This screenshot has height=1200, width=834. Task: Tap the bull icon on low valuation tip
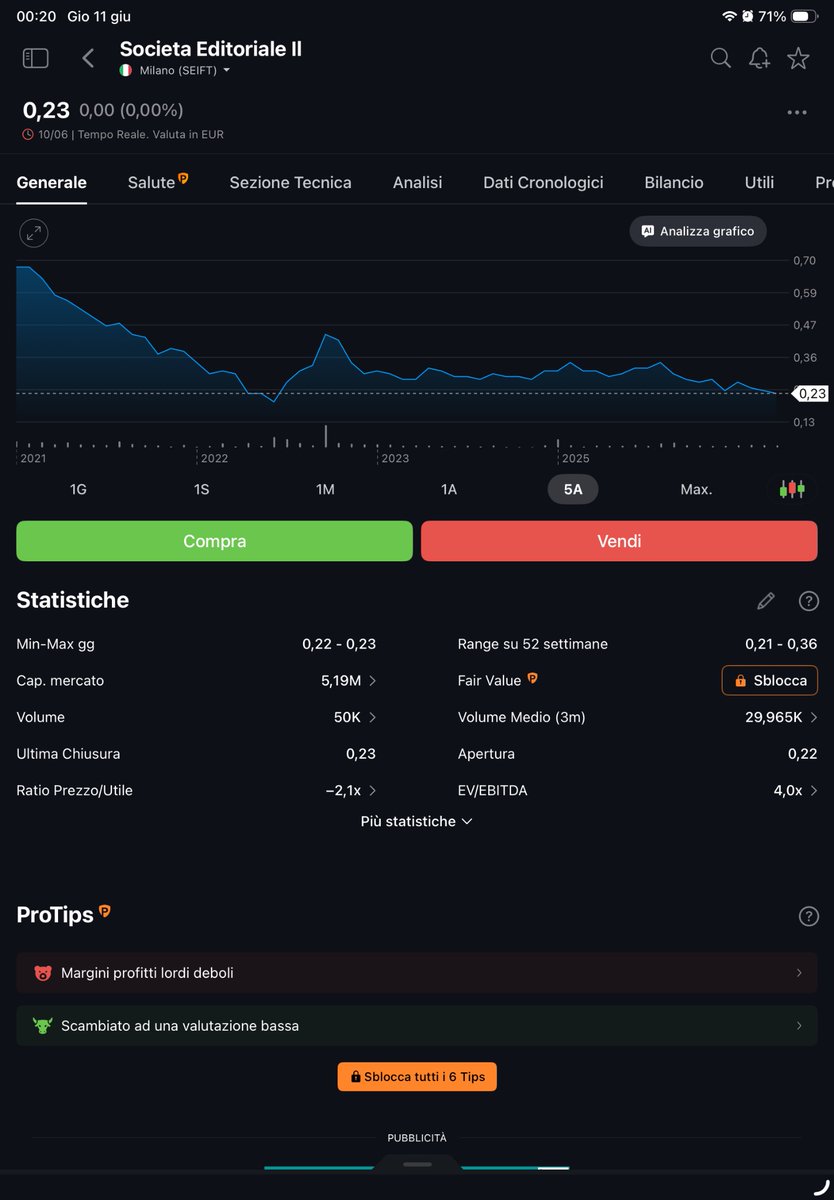pyautogui.click(x=42, y=1026)
